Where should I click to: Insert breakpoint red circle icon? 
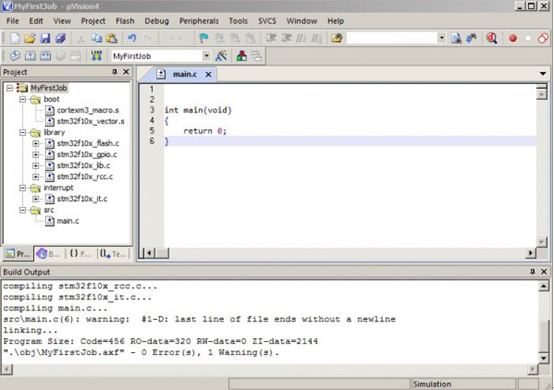click(513, 38)
